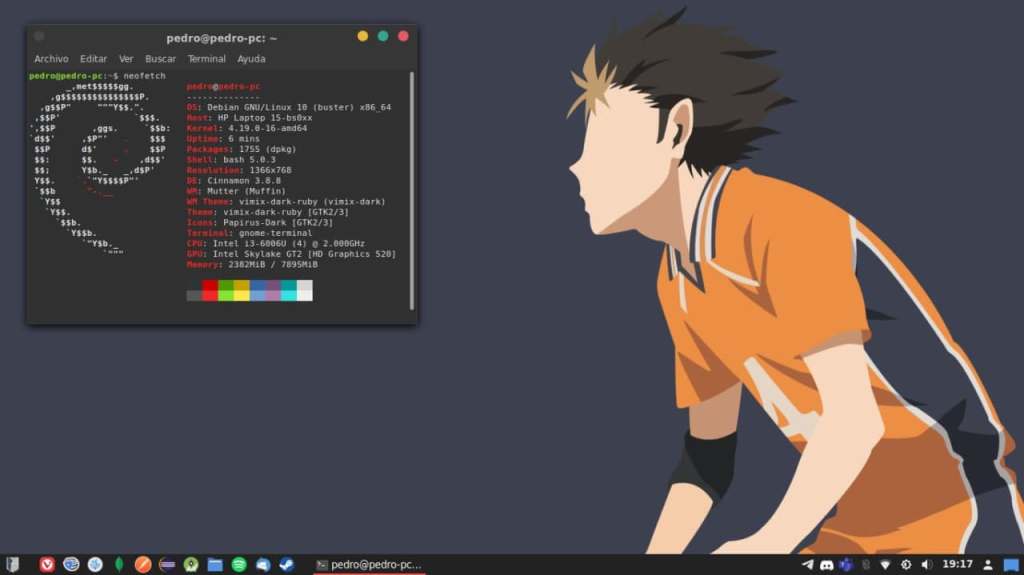Click the 19:17 clock applet
The height and width of the screenshot is (575, 1024).
click(x=957, y=565)
